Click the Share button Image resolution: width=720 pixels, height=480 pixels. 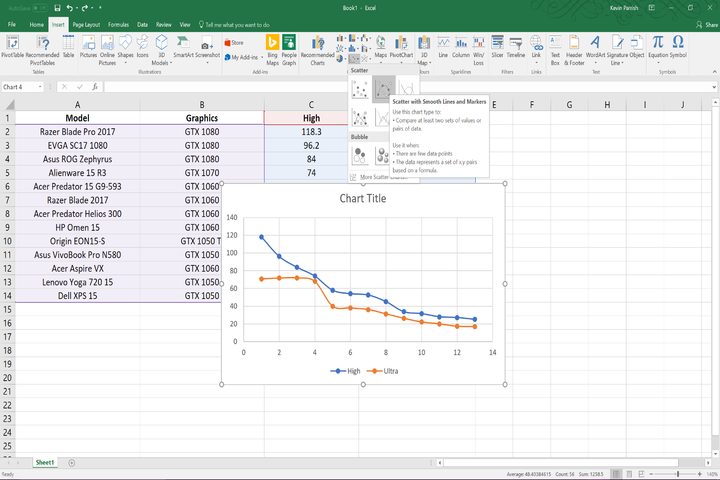point(707,25)
